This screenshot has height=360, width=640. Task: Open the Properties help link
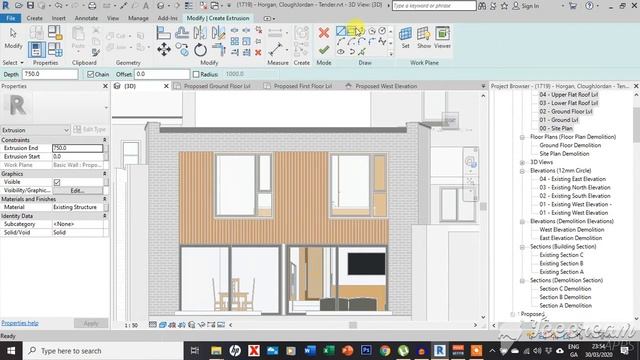pos(20,323)
